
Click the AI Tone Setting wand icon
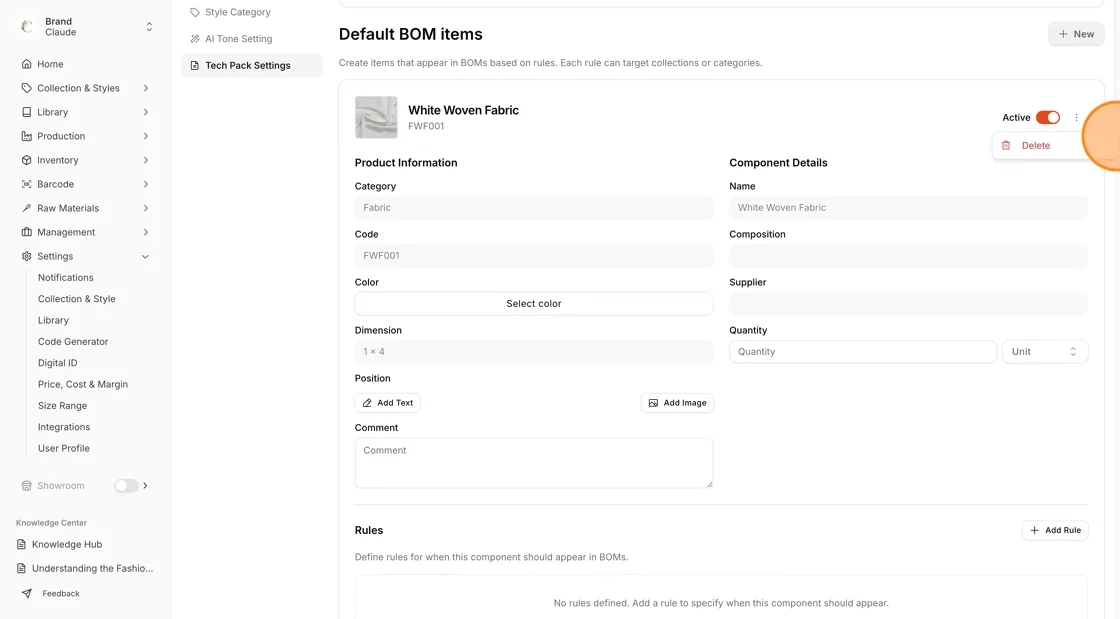coord(194,39)
